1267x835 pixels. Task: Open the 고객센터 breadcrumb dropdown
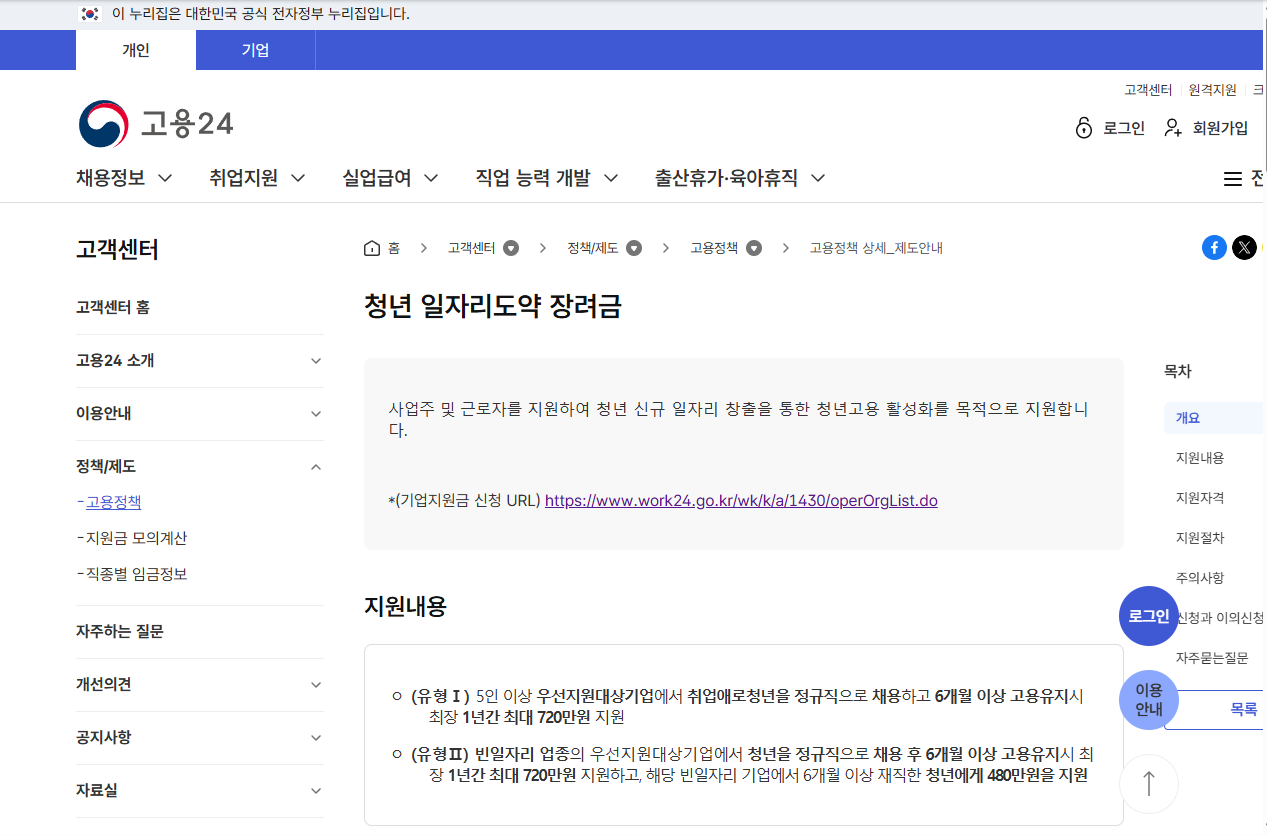tap(510, 247)
